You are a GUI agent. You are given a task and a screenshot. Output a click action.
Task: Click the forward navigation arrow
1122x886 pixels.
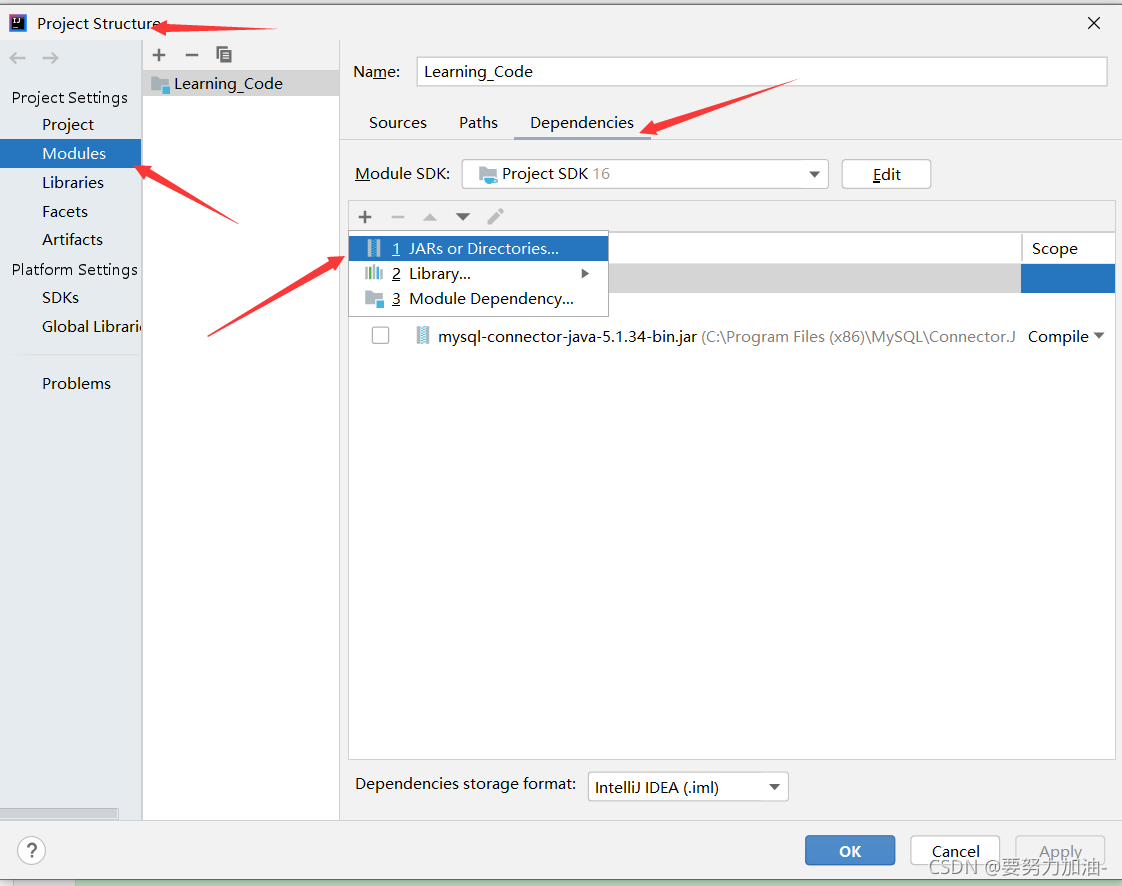(50, 58)
